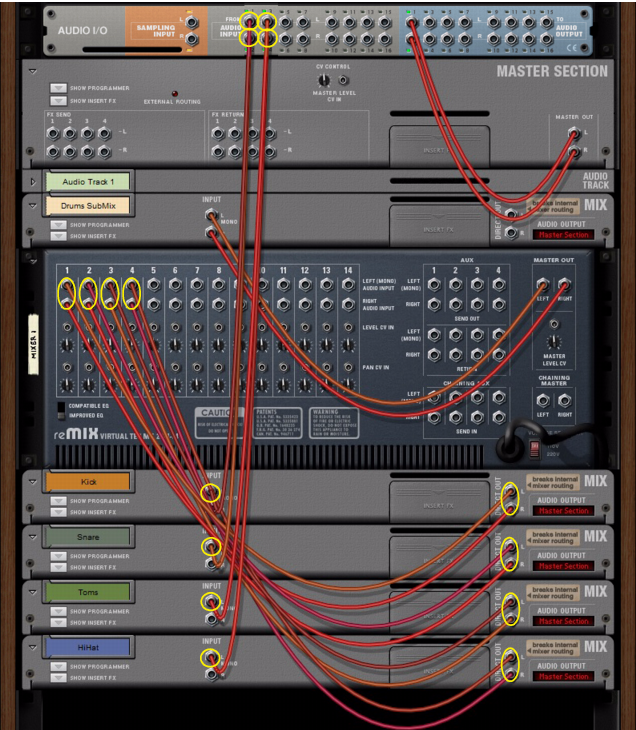Click the Sampling Input right jack
The height and width of the screenshot is (730, 636).
click(x=191, y=40)
